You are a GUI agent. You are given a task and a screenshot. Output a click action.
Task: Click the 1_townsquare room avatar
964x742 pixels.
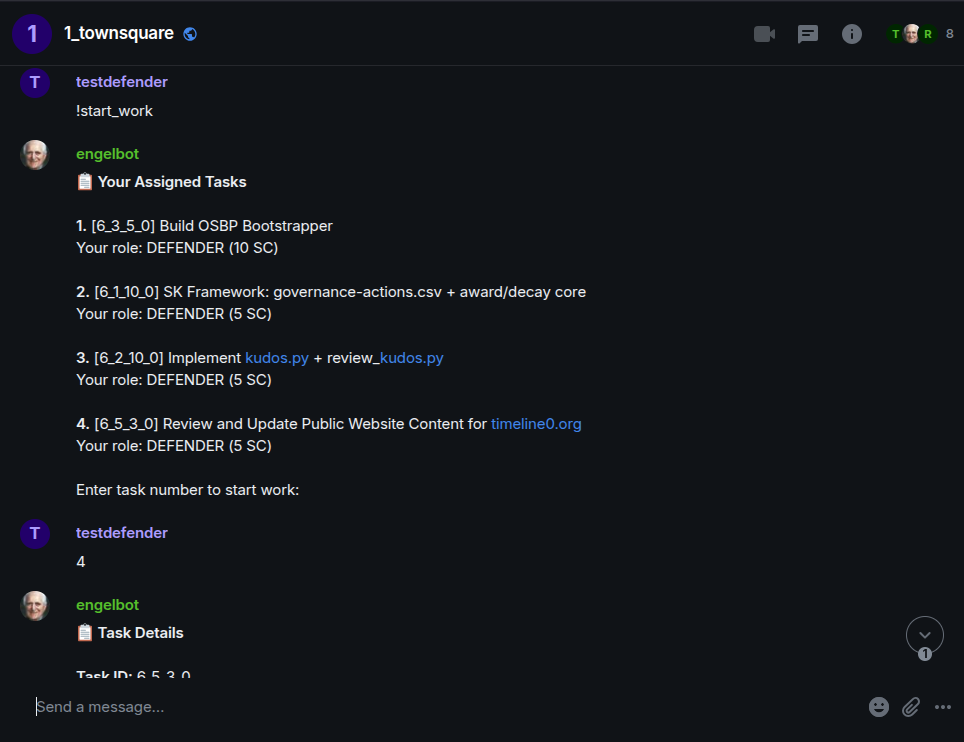point(32,34)
